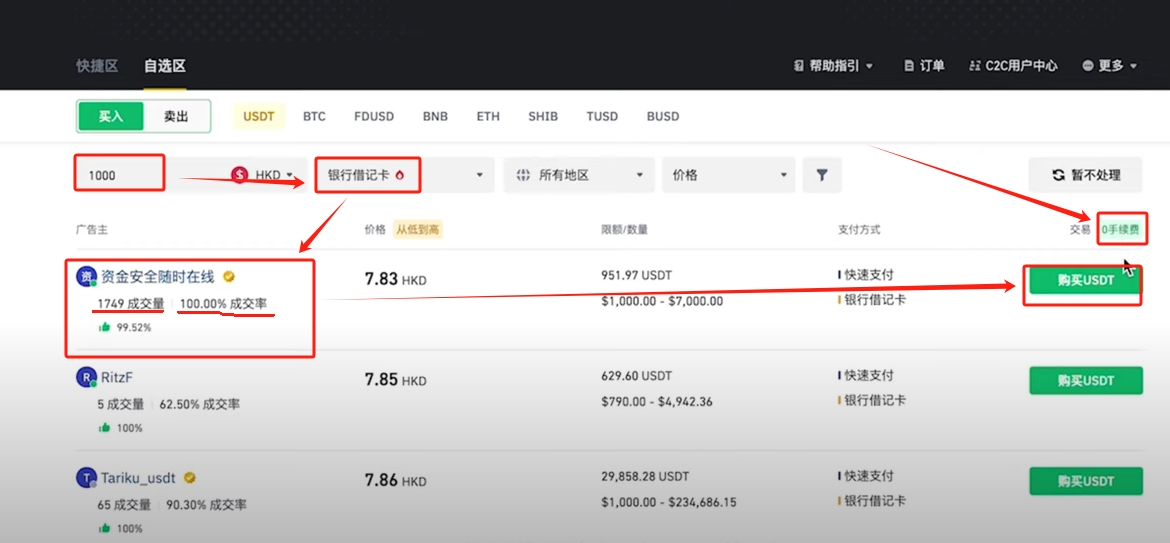Viewport: 1170px width, 543px height.
Task: Click the thumbs-up icon in the RitzF row
Action: tap(104, 428)
